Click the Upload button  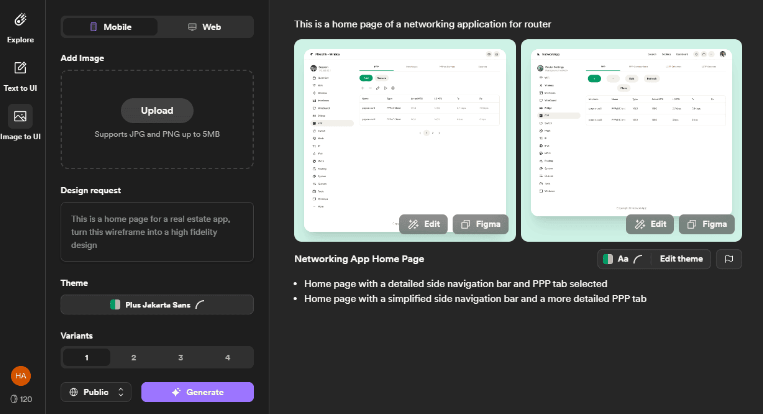[x=157, y=110]
